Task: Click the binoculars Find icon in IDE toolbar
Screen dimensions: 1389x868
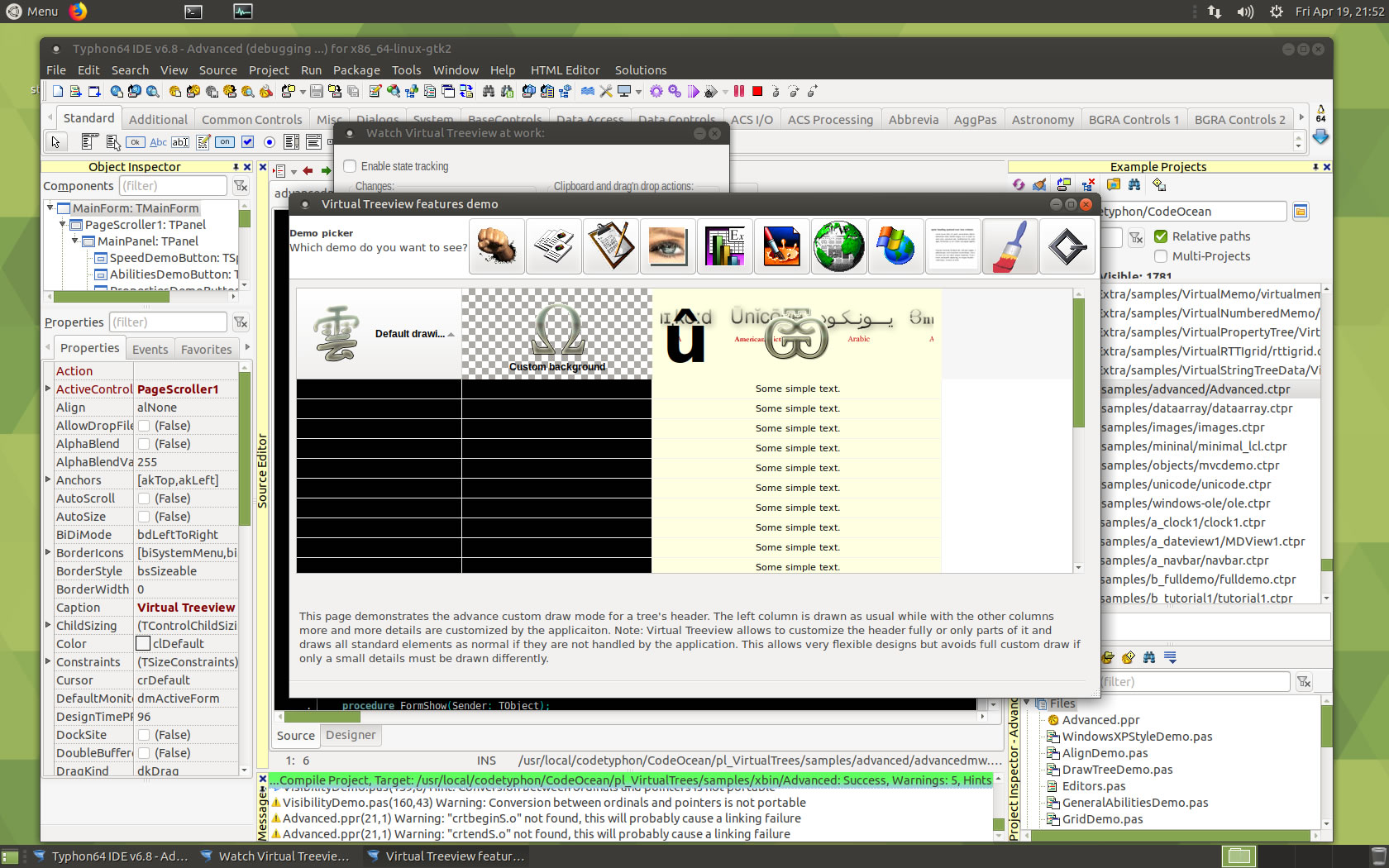Action: pyautogui.click(x=489, y=91)
